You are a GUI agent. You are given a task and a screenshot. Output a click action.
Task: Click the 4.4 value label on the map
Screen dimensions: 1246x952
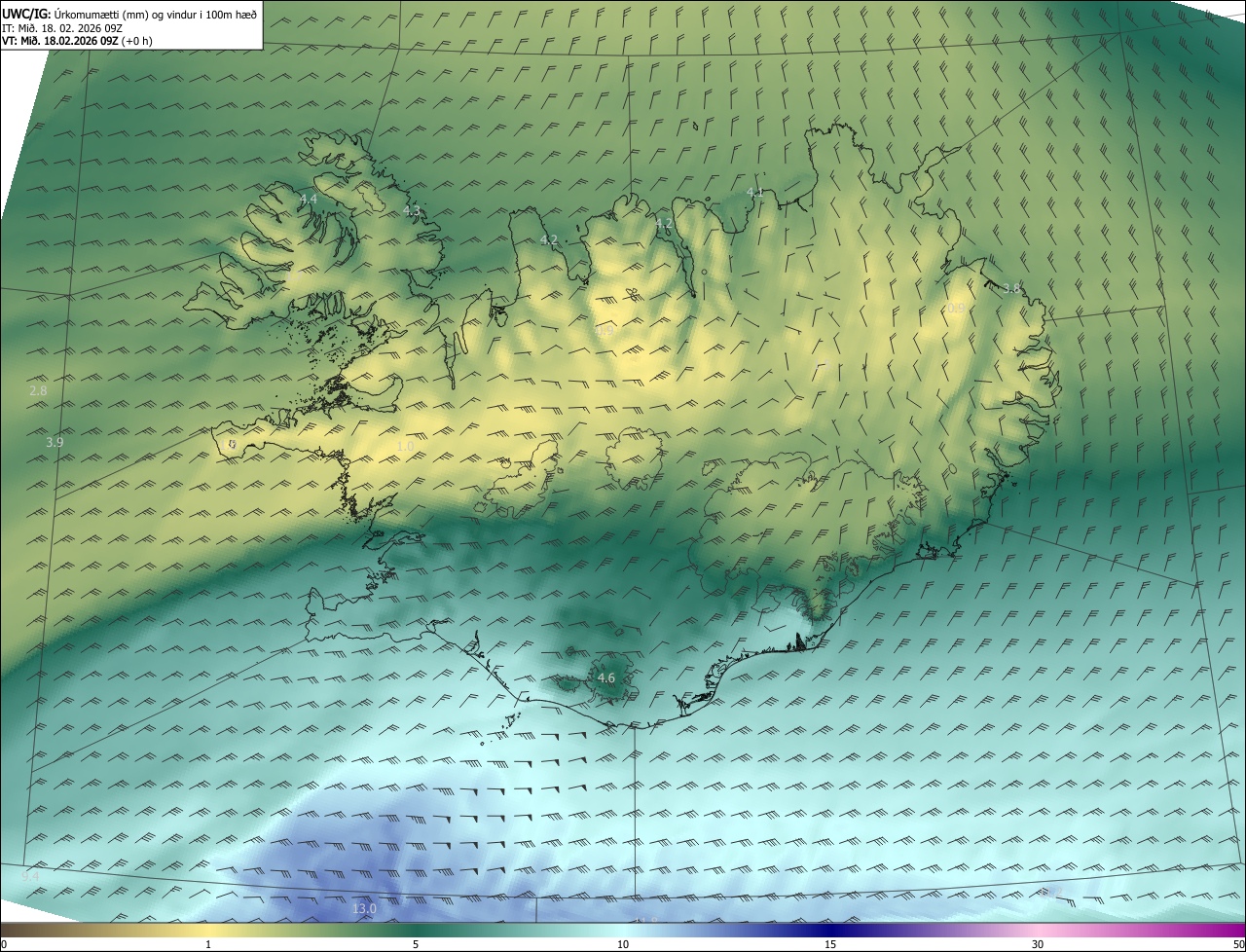309,199
